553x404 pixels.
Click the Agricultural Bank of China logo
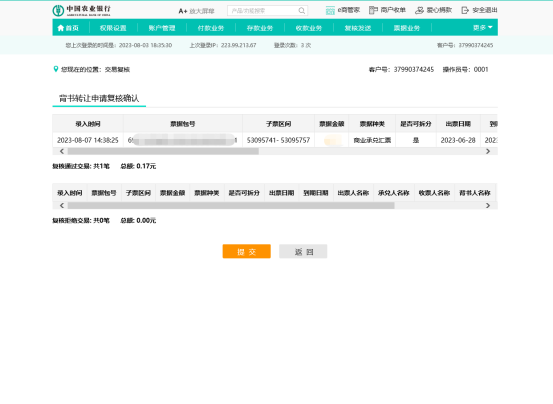pyautogui.click(x=81, y=11)
